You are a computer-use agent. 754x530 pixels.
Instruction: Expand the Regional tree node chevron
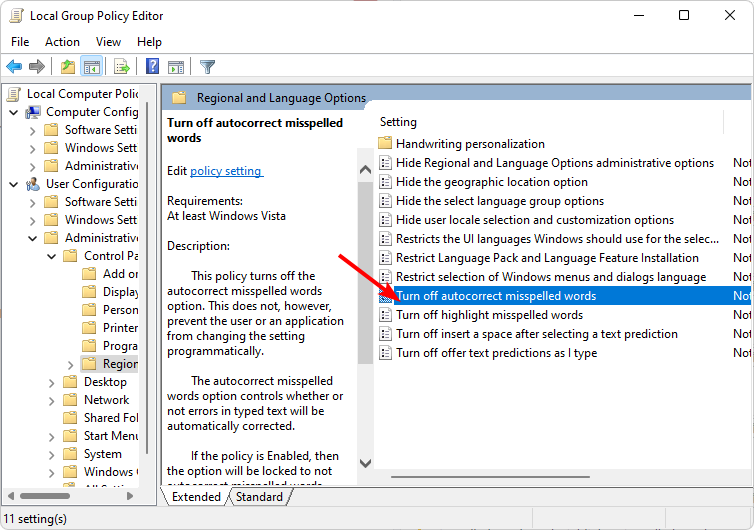[70, 365]
